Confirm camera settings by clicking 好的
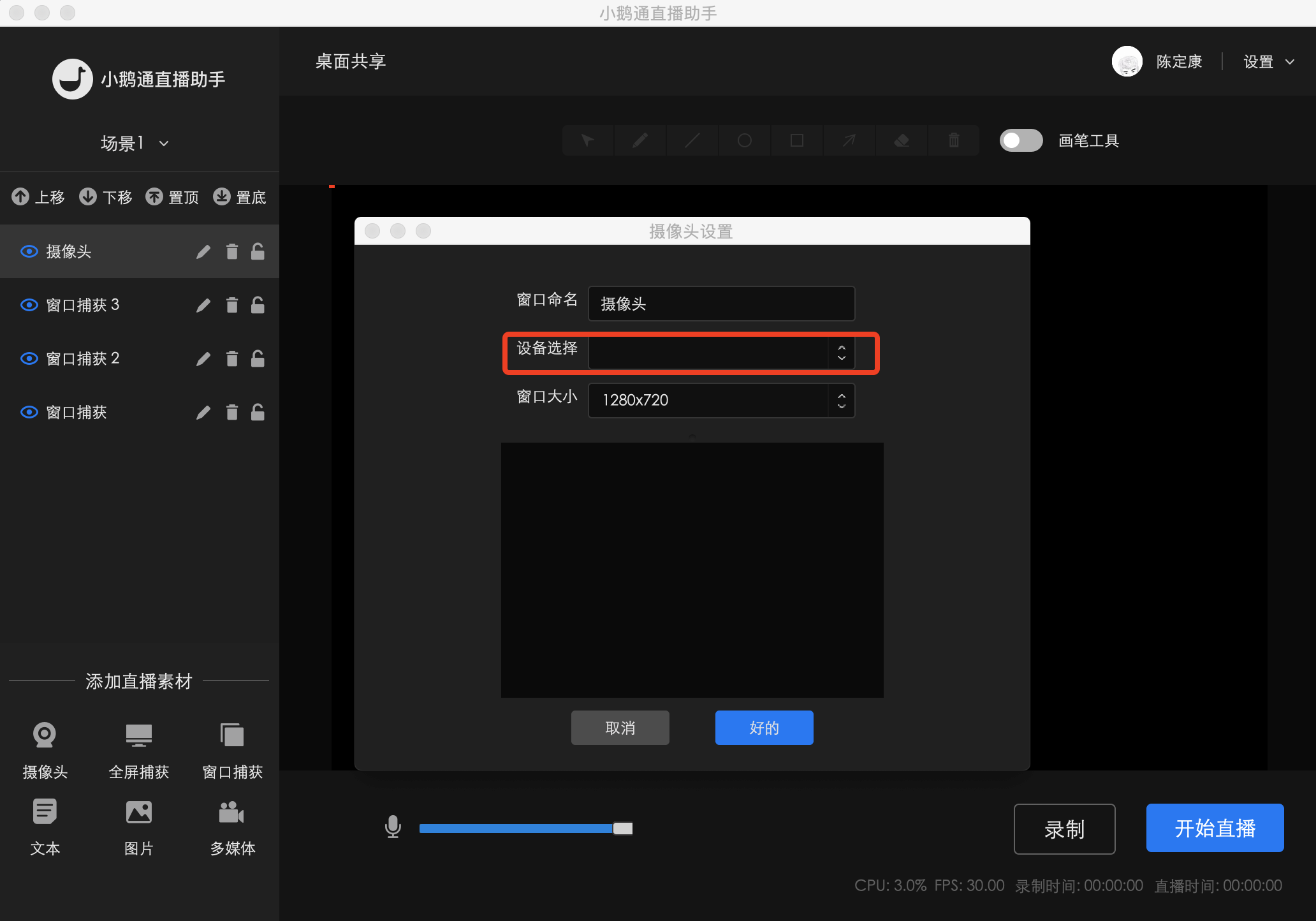1316x921 pixels. click(x=764, y=727)
